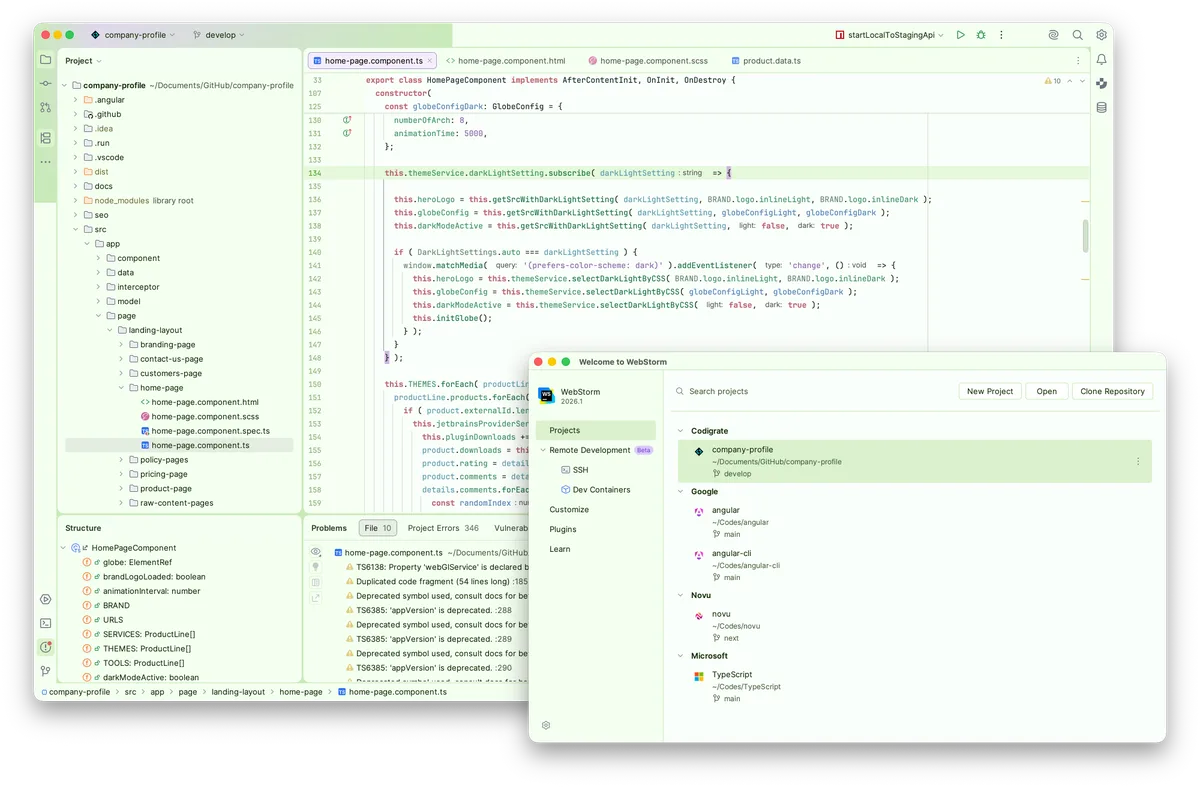Run startLocalToStagingApi with the green play icon
This screenshot has height=787, width=1200.
pyautogui.click(x=960, y=35)
